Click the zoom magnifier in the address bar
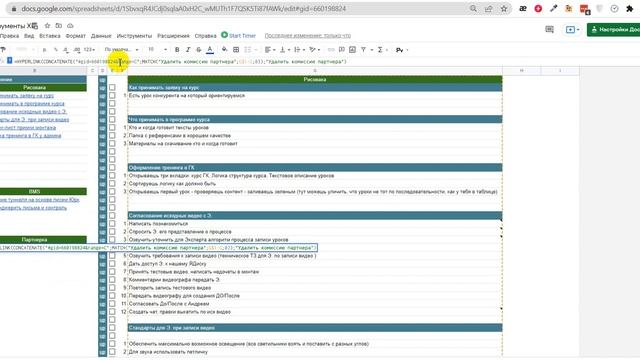640x360 pixels. pyautogui.click(x=473, y=9)
